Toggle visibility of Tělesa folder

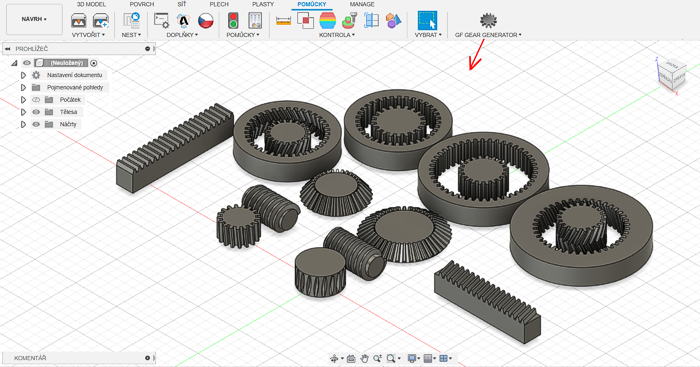pos(36,112)
